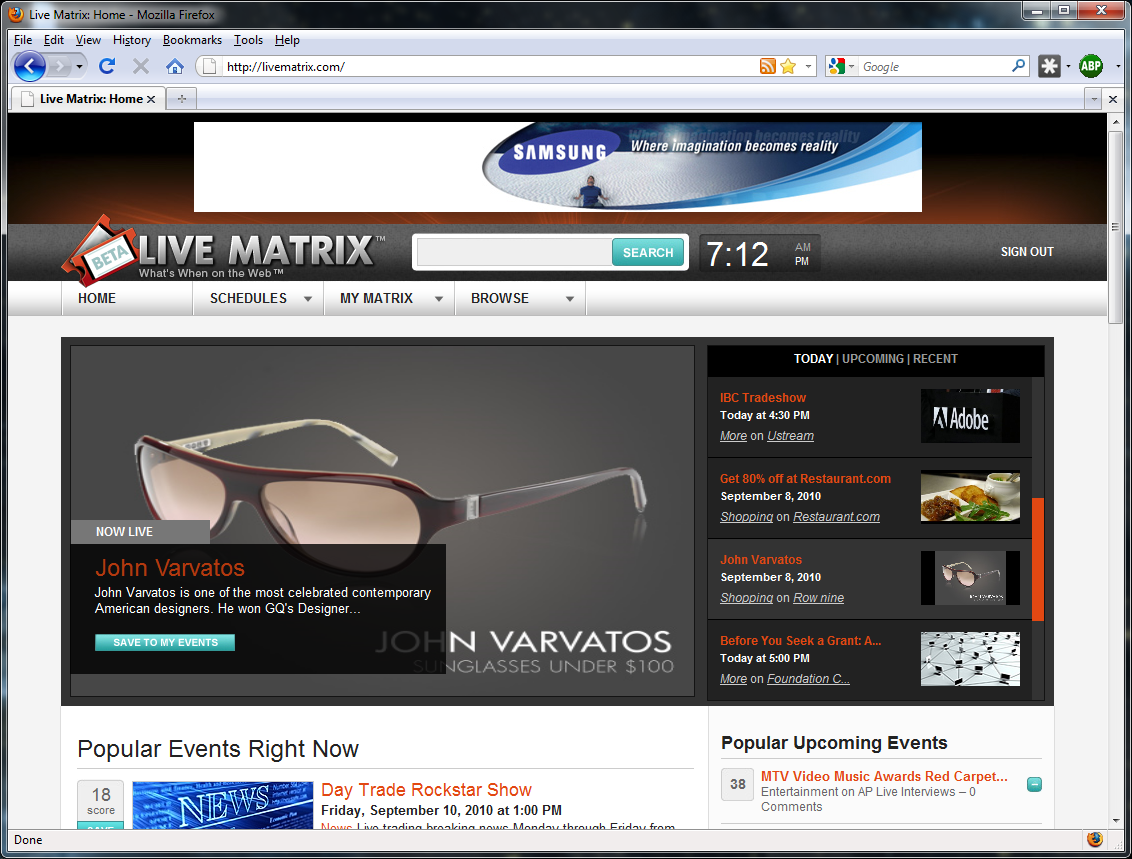1132x859 pixels.
Task: Open the History menu
Action: [x=131, y=40]
